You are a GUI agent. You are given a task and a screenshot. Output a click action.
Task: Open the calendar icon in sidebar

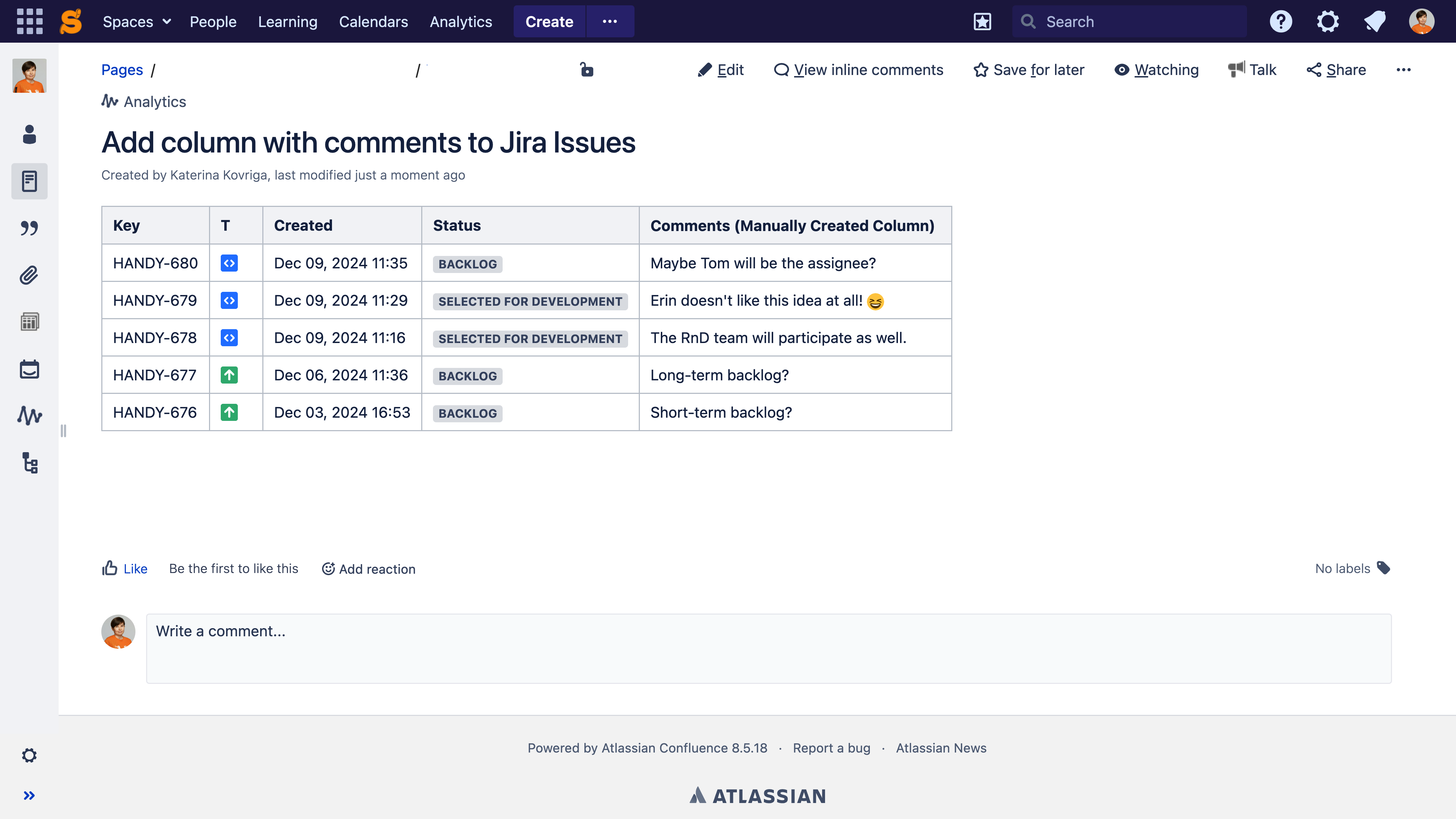tap(30, 369)
